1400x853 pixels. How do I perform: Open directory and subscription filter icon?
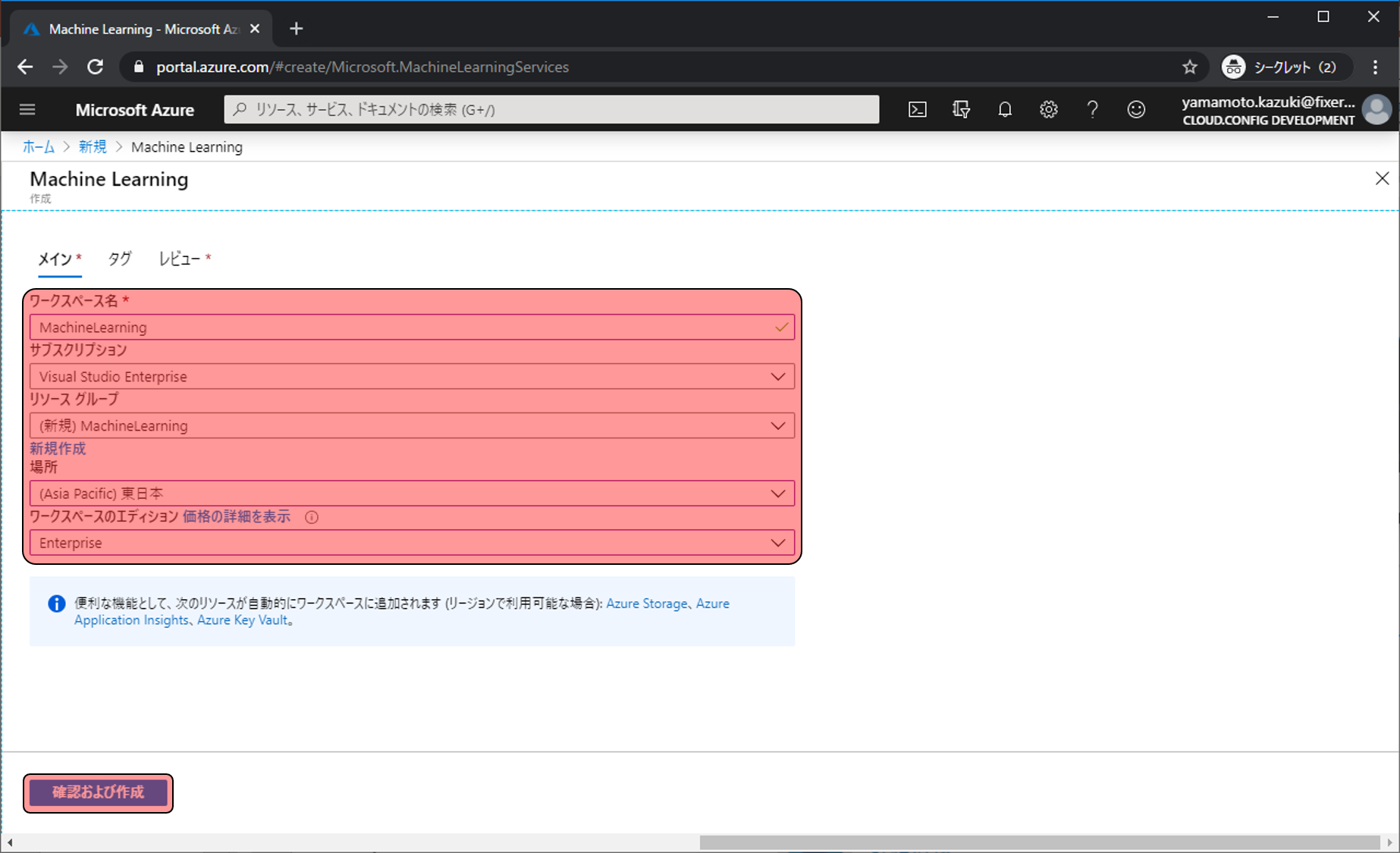961,110
